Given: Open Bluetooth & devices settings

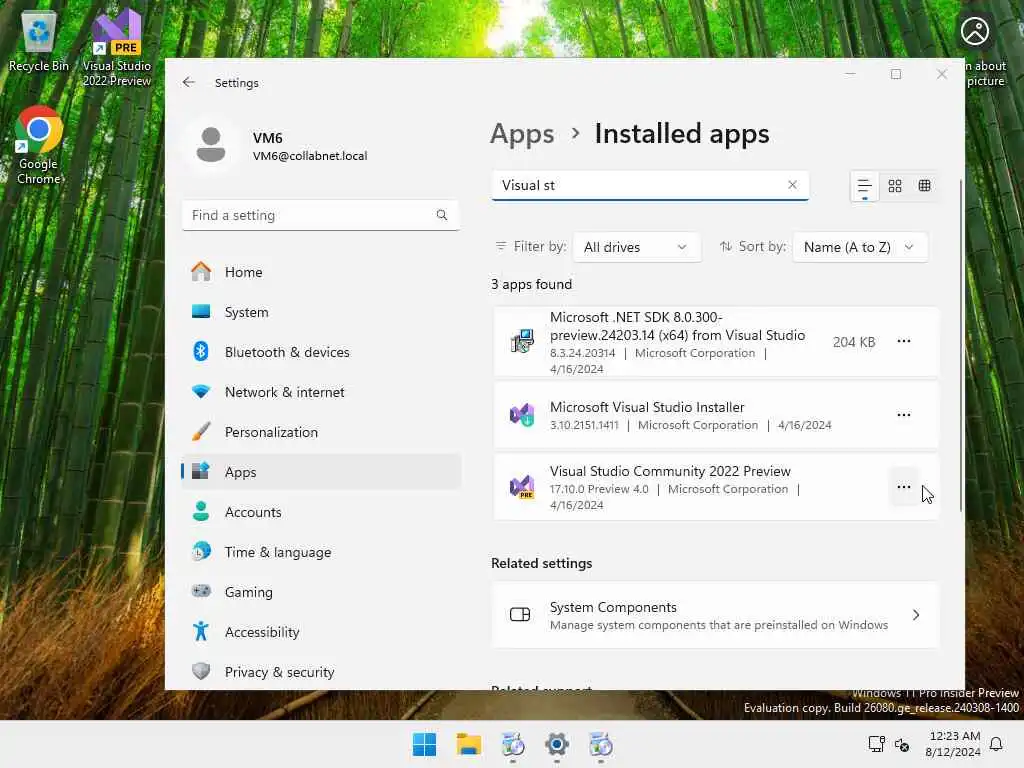Looking at the screenshot, I should [321, 352].
